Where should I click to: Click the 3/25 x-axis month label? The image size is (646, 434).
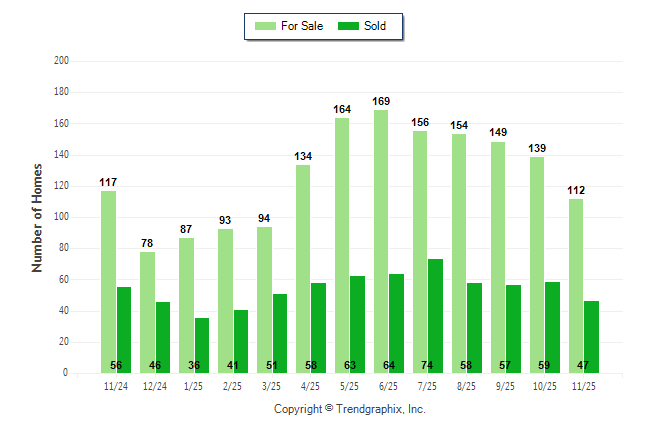pyautogui.click(x=271, y=385)
